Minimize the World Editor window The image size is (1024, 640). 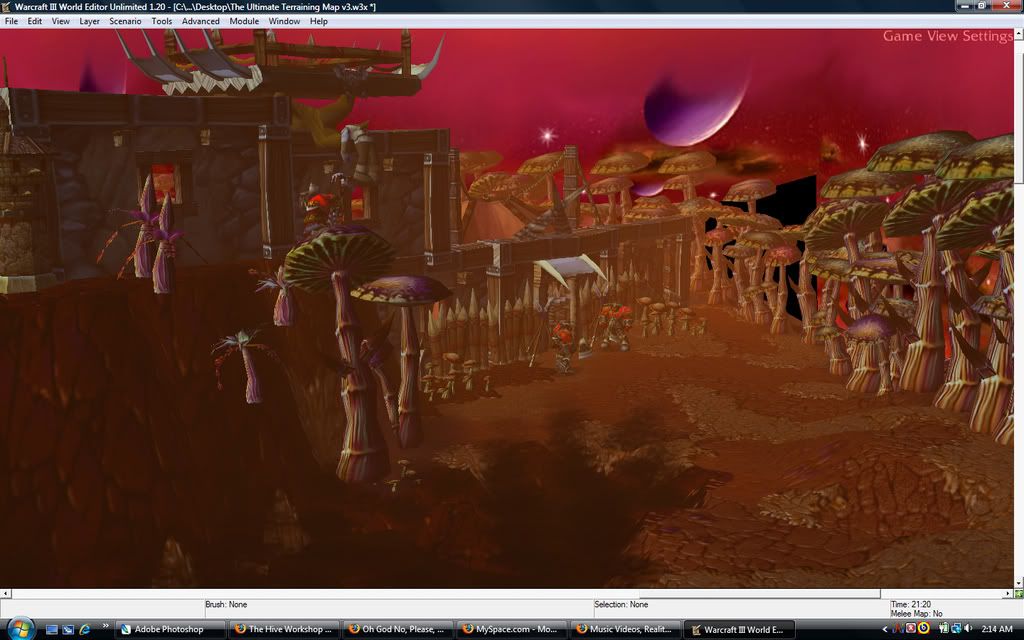(x=965, y=6)
